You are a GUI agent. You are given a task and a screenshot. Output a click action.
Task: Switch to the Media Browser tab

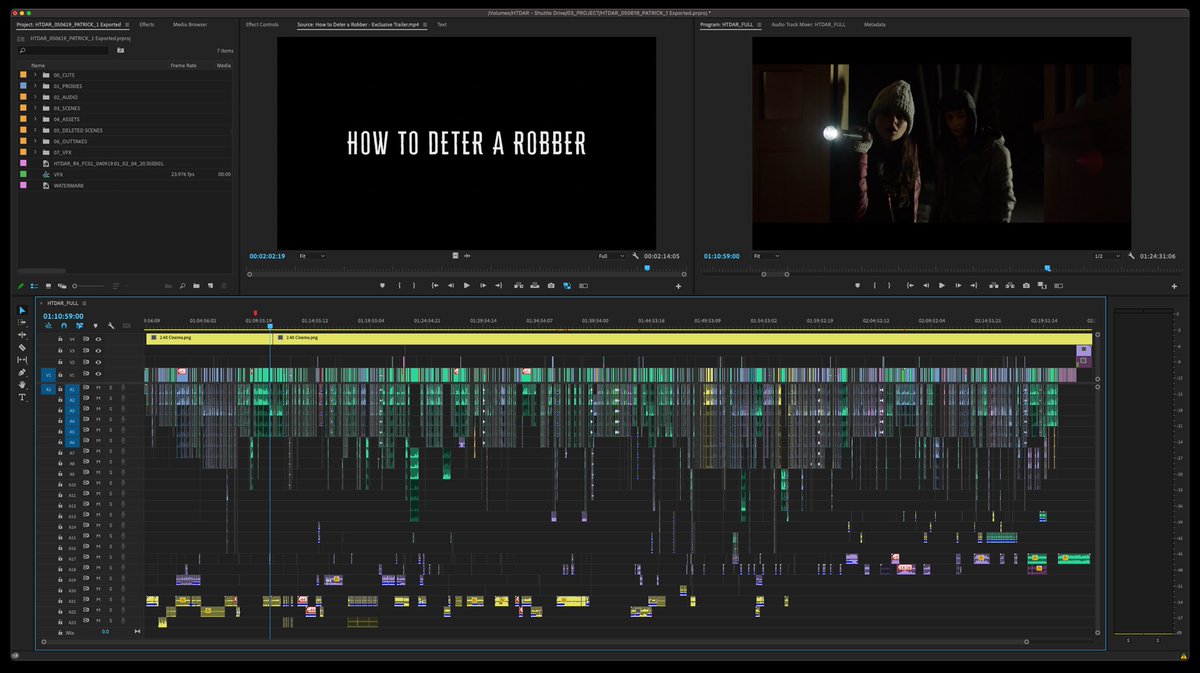coord(190,24)
